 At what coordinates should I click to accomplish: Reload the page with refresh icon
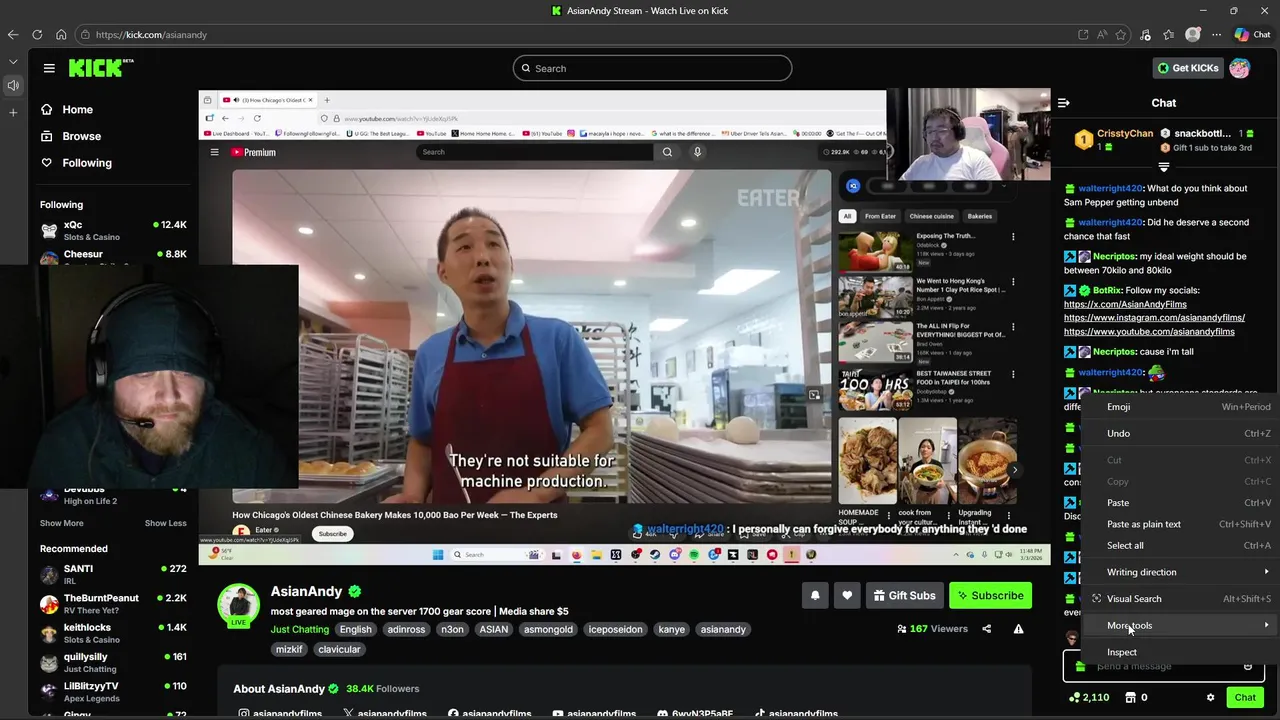click(37, 34)
